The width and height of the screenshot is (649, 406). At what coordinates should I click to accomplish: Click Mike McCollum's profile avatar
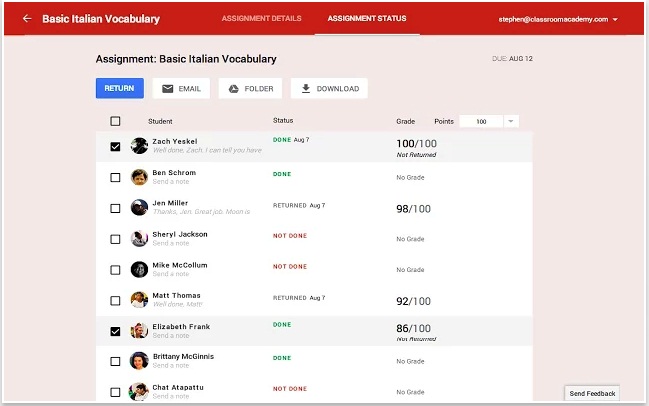(139, 269)
